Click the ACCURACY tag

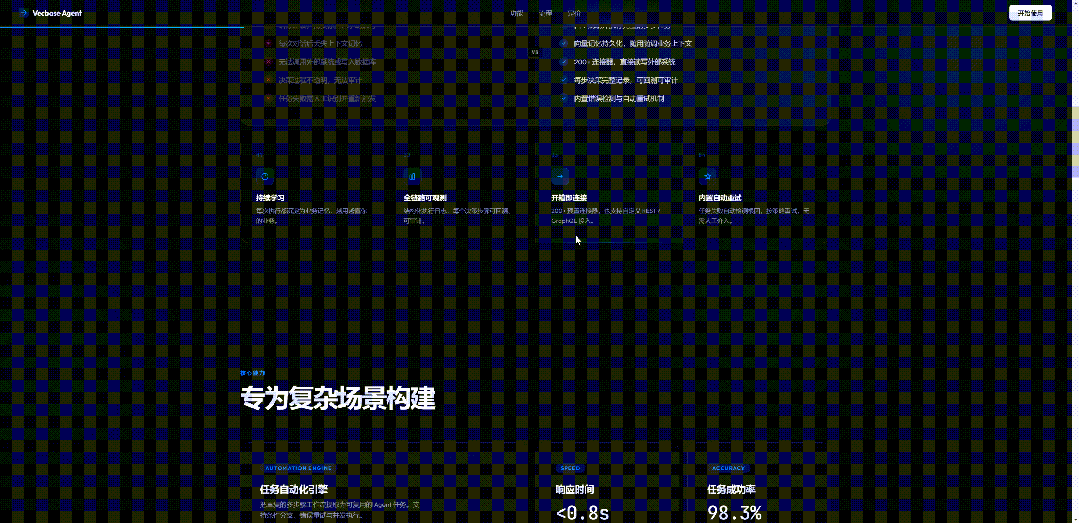[729, 468]
